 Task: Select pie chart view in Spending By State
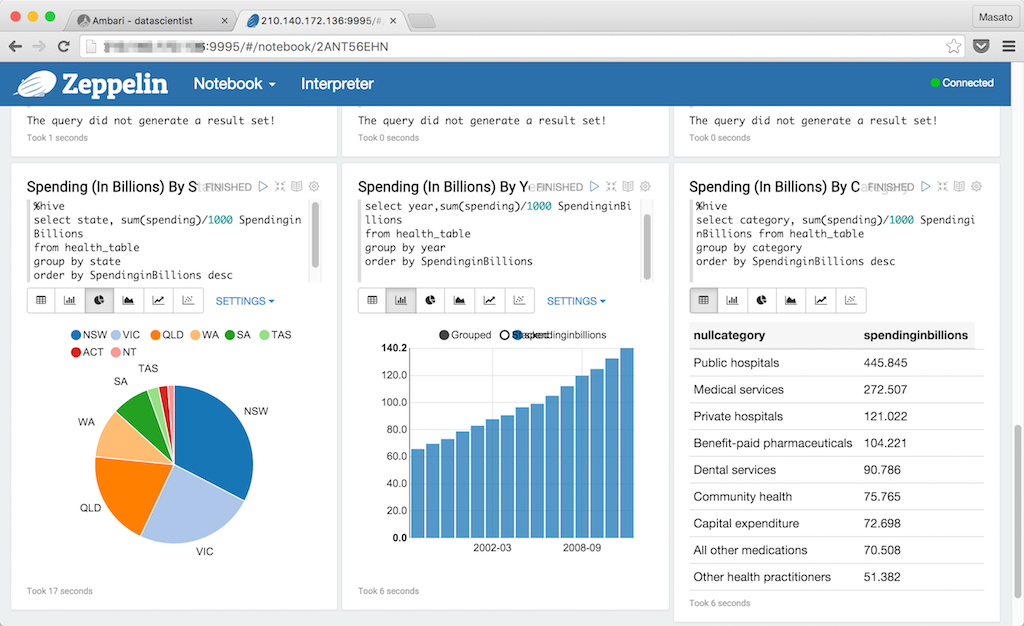100,300
